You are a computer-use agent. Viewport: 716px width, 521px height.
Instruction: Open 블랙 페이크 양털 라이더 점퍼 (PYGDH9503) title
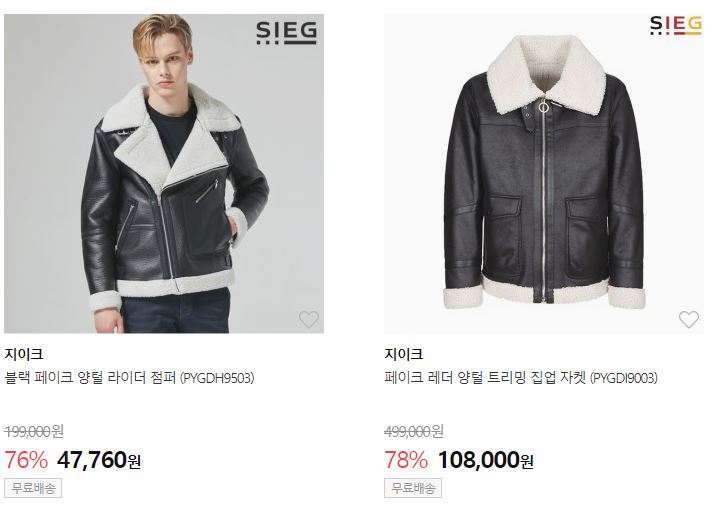coord(129,378)
